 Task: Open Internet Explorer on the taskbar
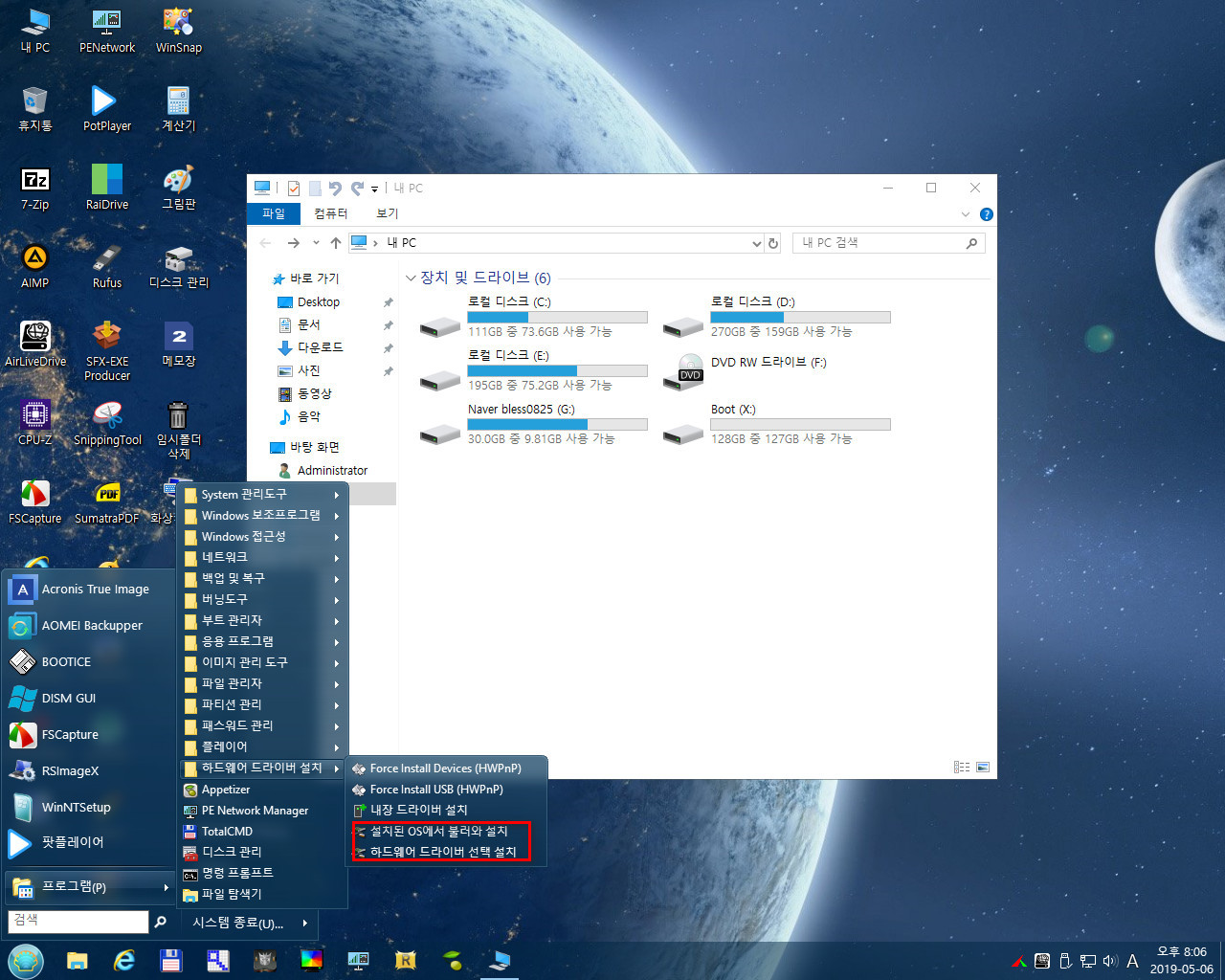[124, 961]
